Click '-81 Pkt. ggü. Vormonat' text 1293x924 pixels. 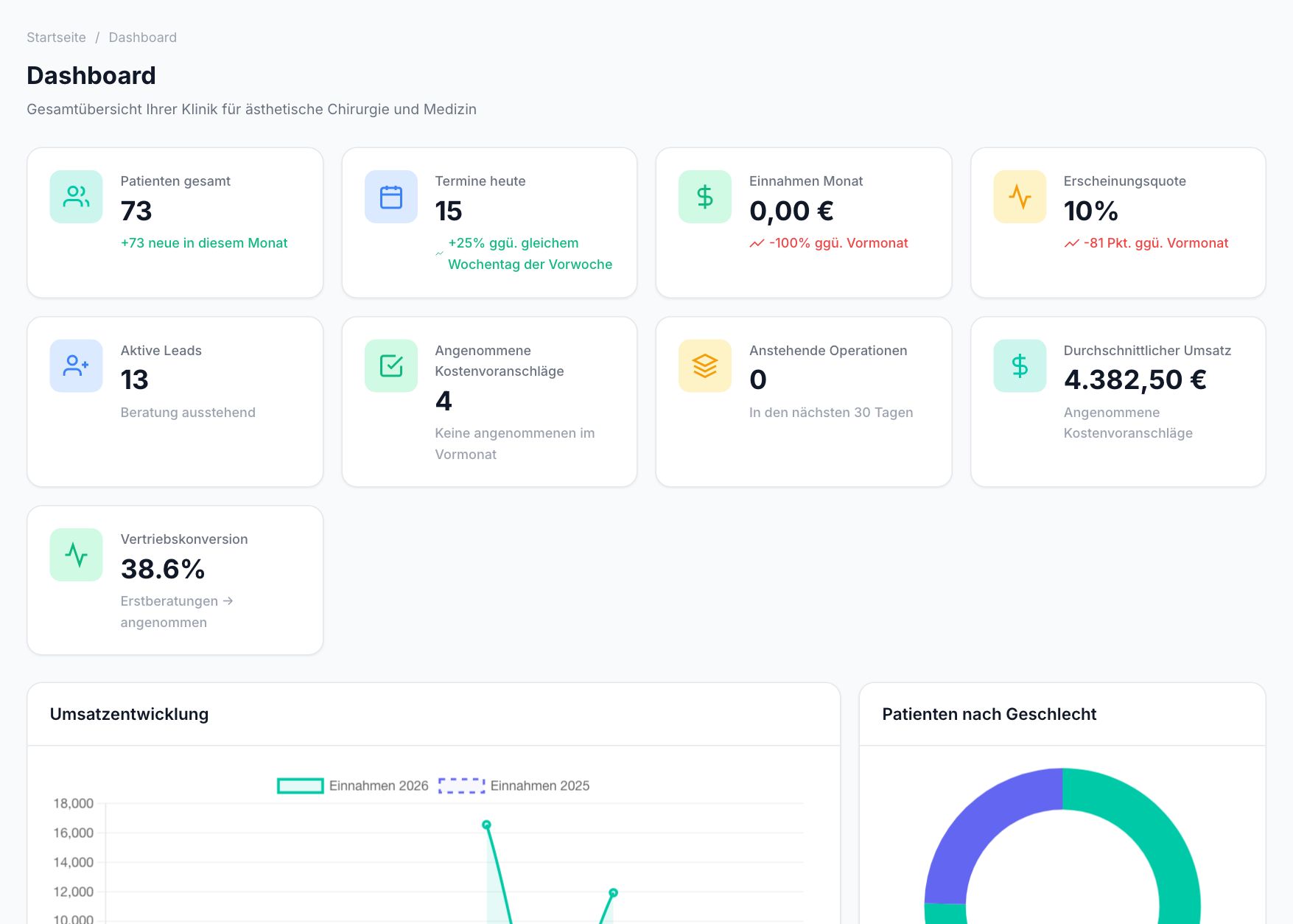pos(1156,243)
